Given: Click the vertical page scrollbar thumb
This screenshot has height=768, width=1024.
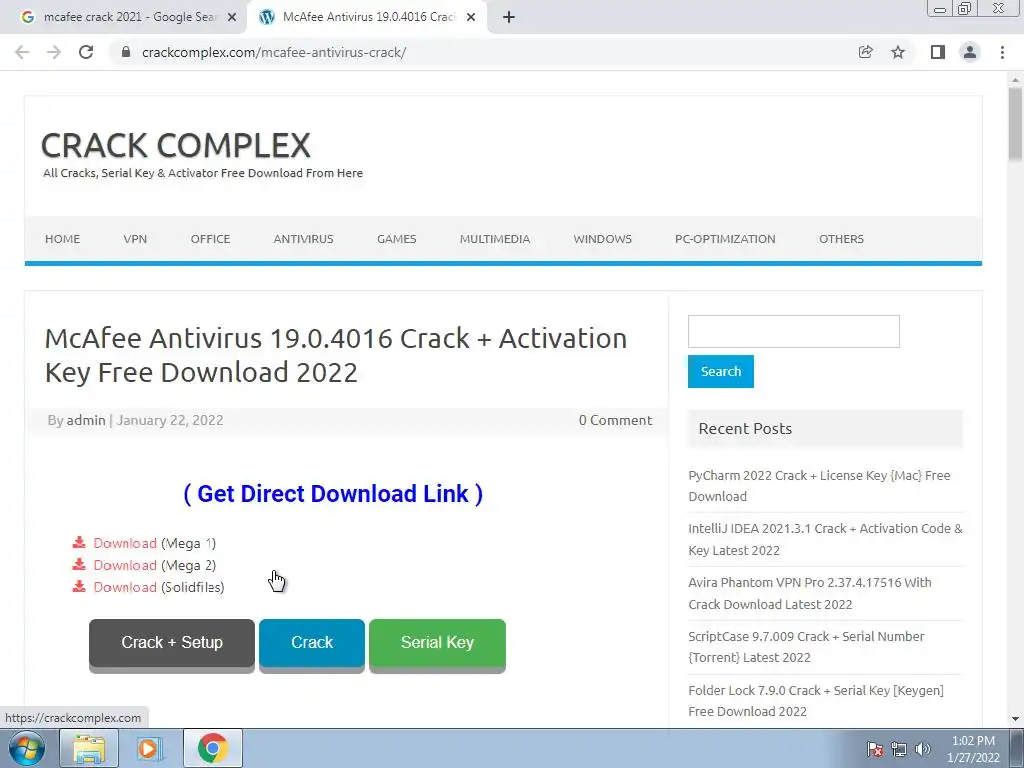Looking at the screenshot, I should click(x=1015, y=124).
